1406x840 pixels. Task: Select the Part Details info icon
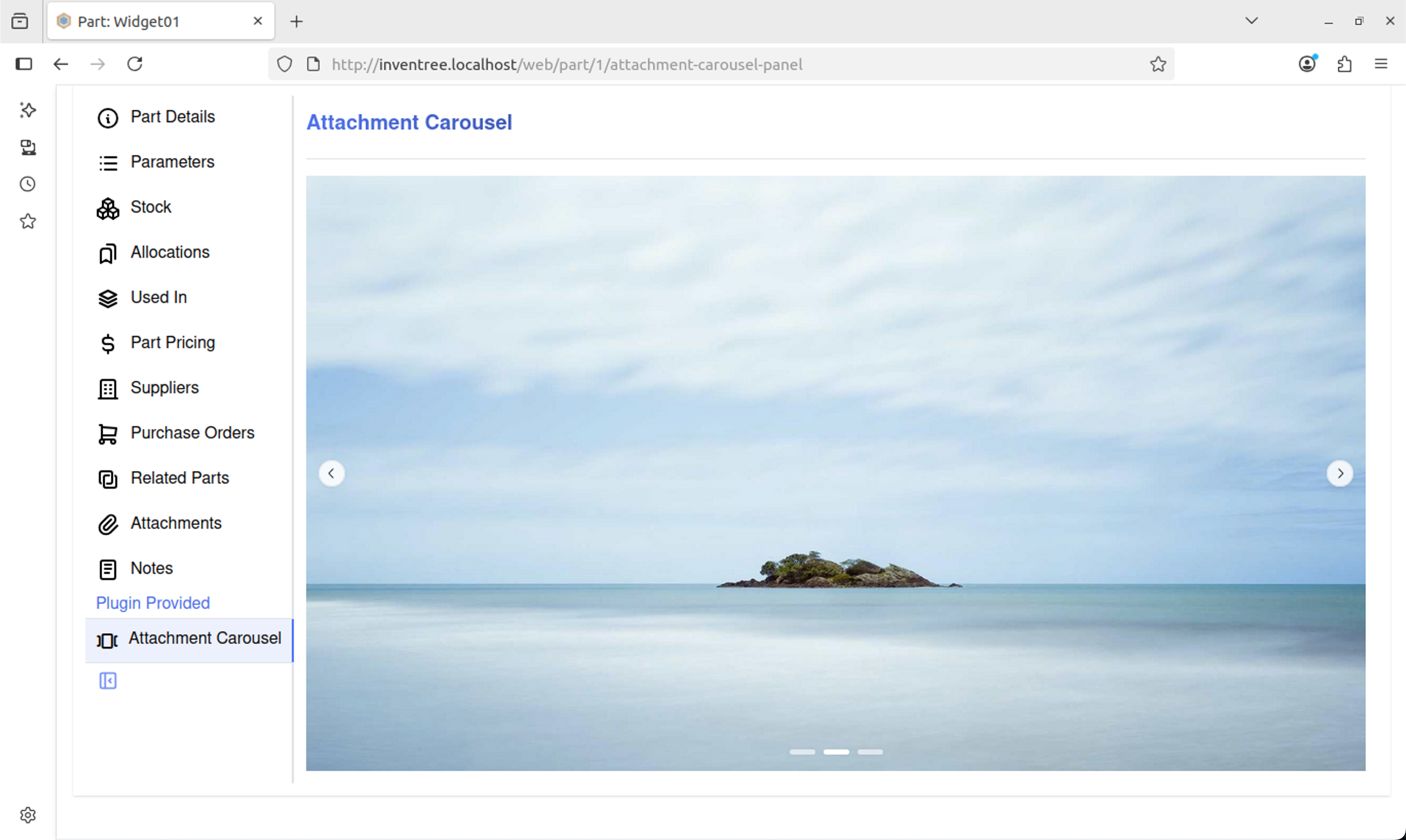tap(107, 118)
